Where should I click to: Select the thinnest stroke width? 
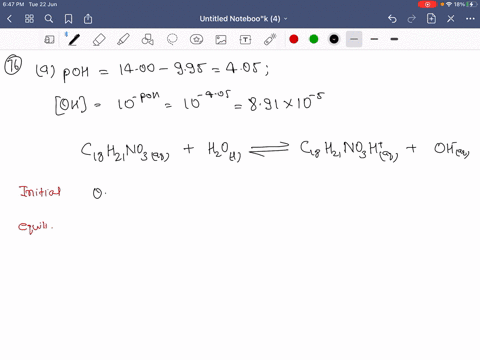[x=354, y=39]
